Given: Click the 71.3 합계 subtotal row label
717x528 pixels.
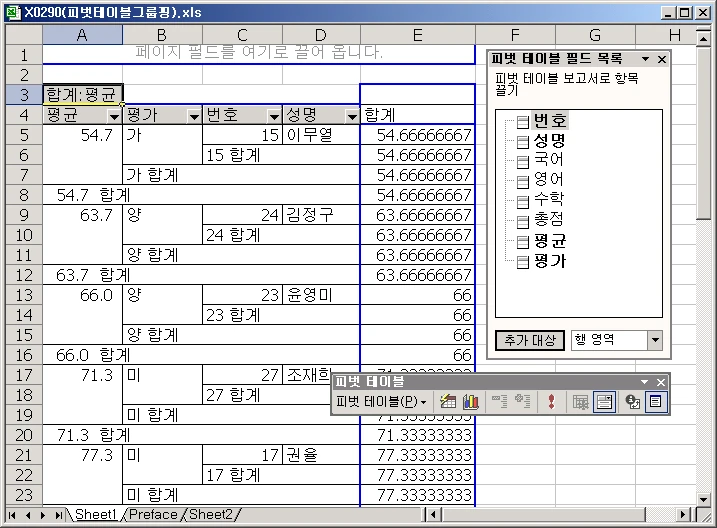Looking at the screenshot, I should 201,435.
